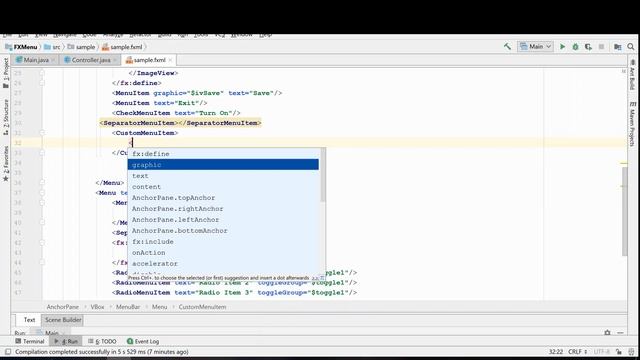The height and width of the screenshot is (360, 640).
Task: Choose AnchorPane.topAnchor suggestion
Action: click(x=223, y=198)
